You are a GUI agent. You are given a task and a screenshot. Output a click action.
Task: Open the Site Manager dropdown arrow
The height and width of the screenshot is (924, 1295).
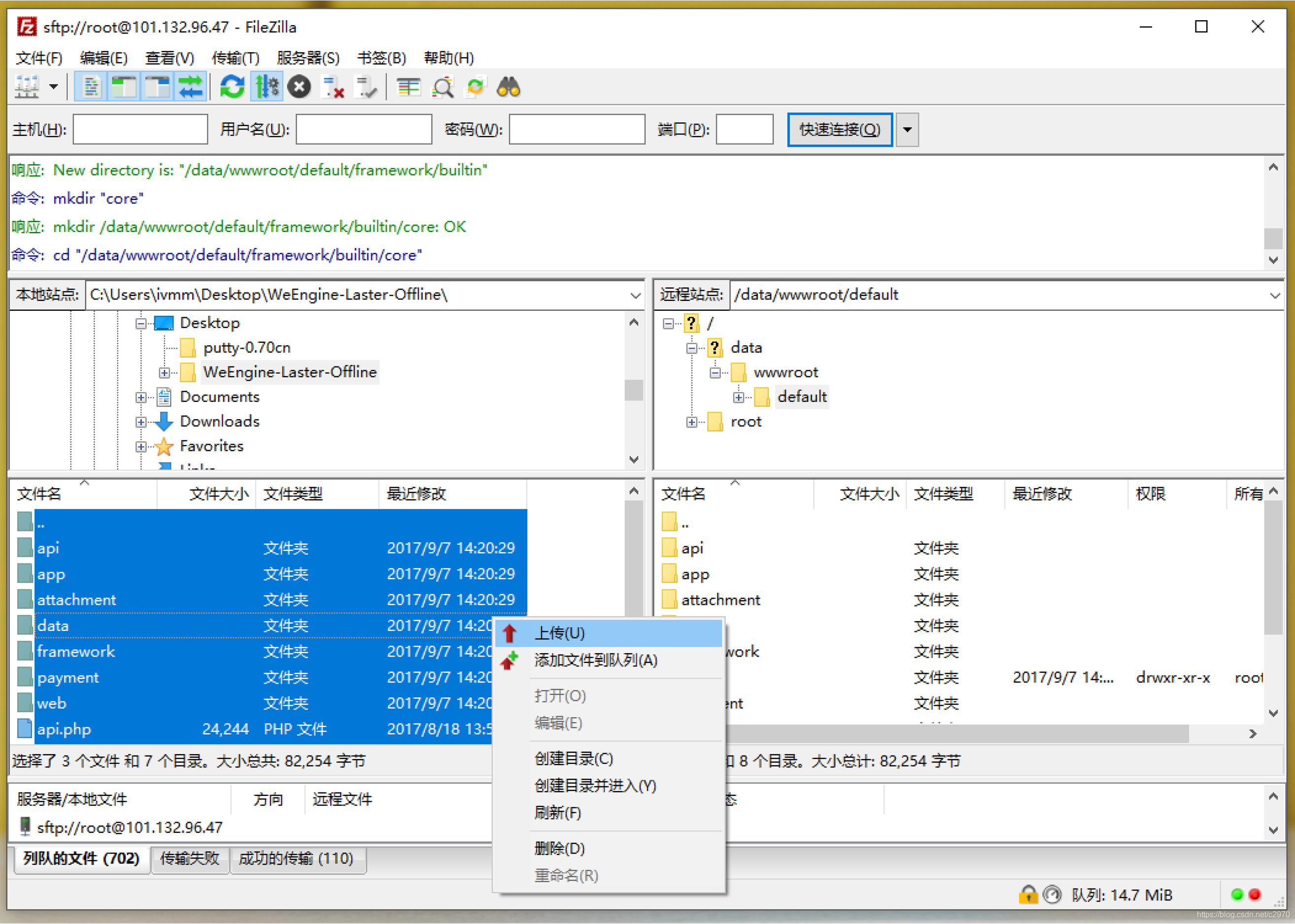(54, 87)
